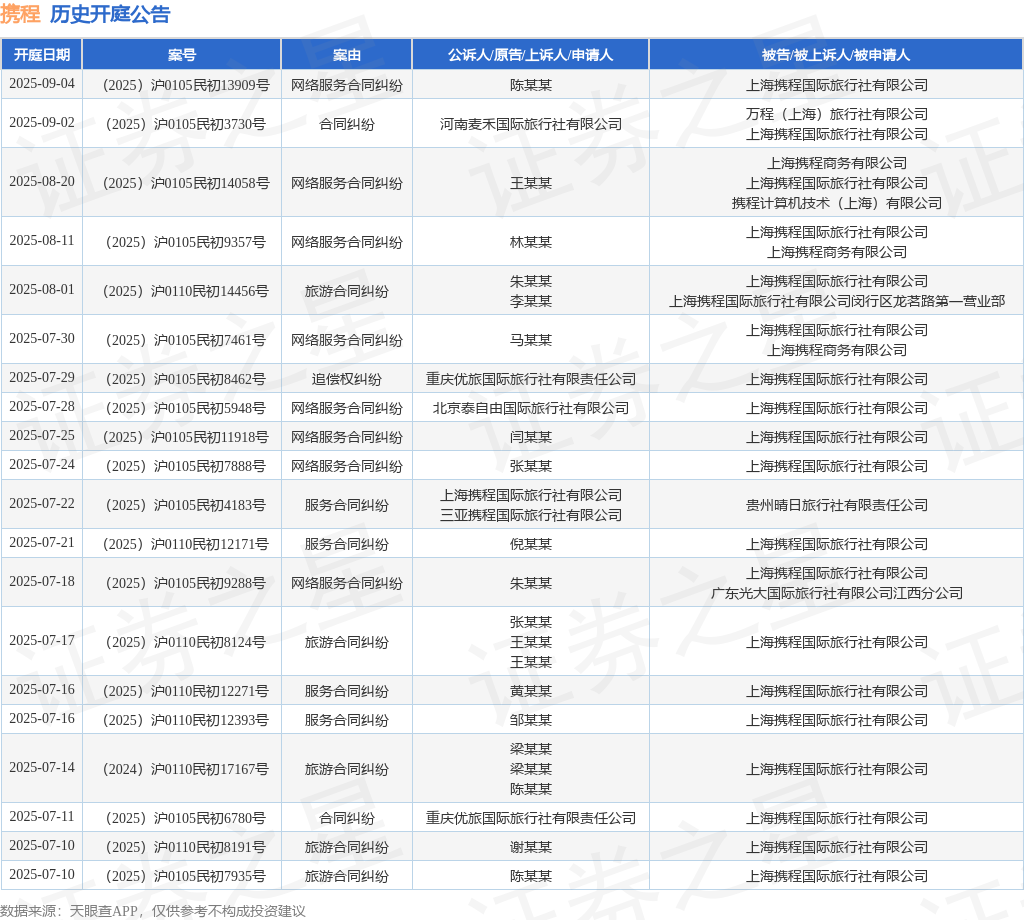Click defendant 万程（上海）旅行社有限公司

click(837, 114)
